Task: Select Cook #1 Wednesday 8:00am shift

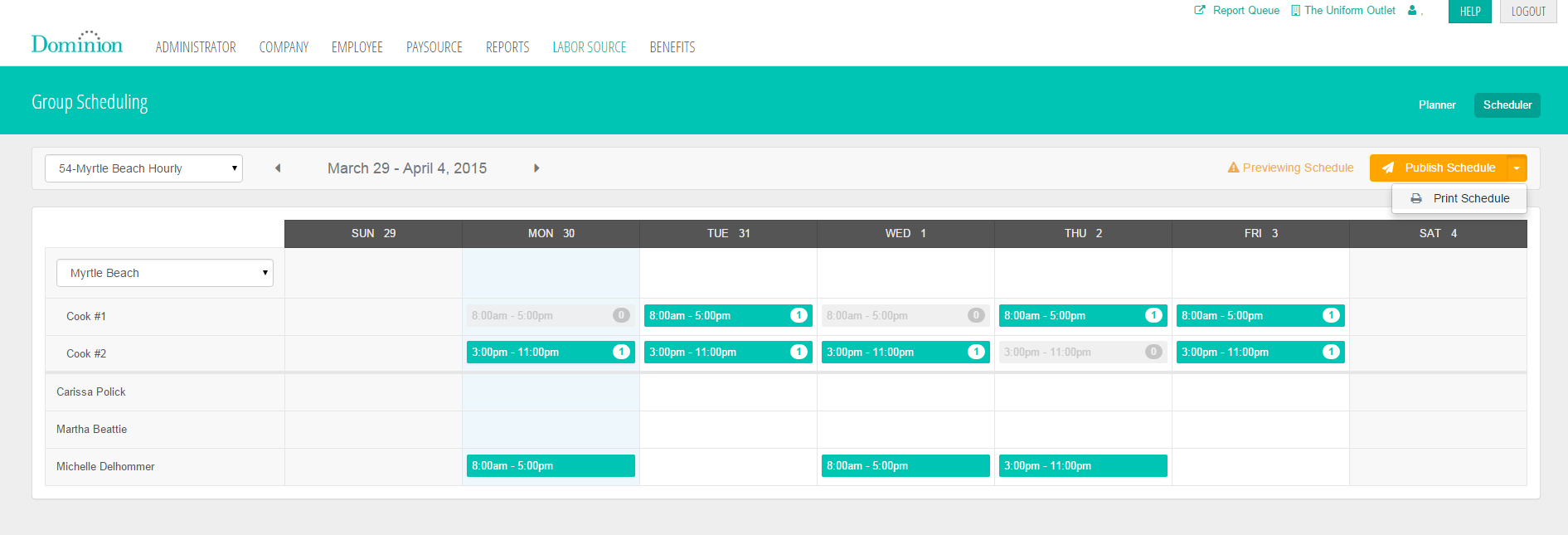Action: click(905, 316)
